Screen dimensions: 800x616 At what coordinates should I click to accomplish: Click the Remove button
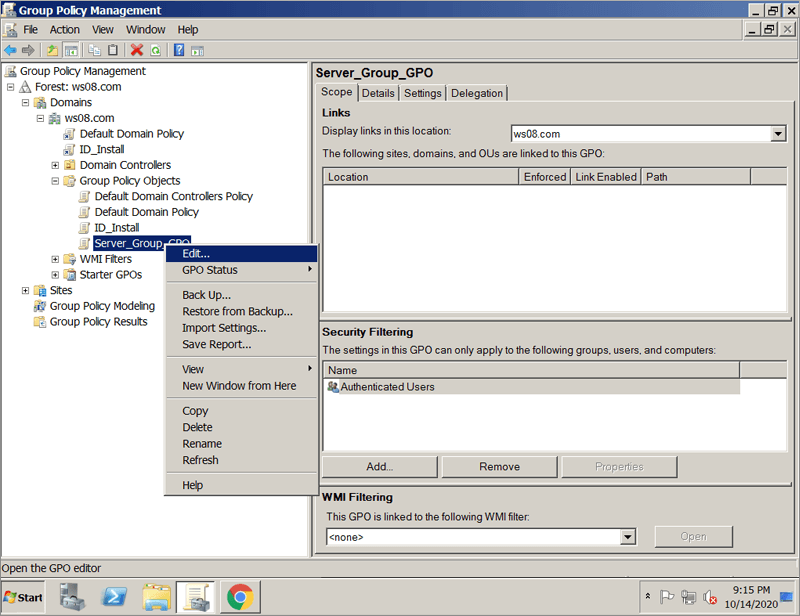pyautogui.click(x=499, y=466)
